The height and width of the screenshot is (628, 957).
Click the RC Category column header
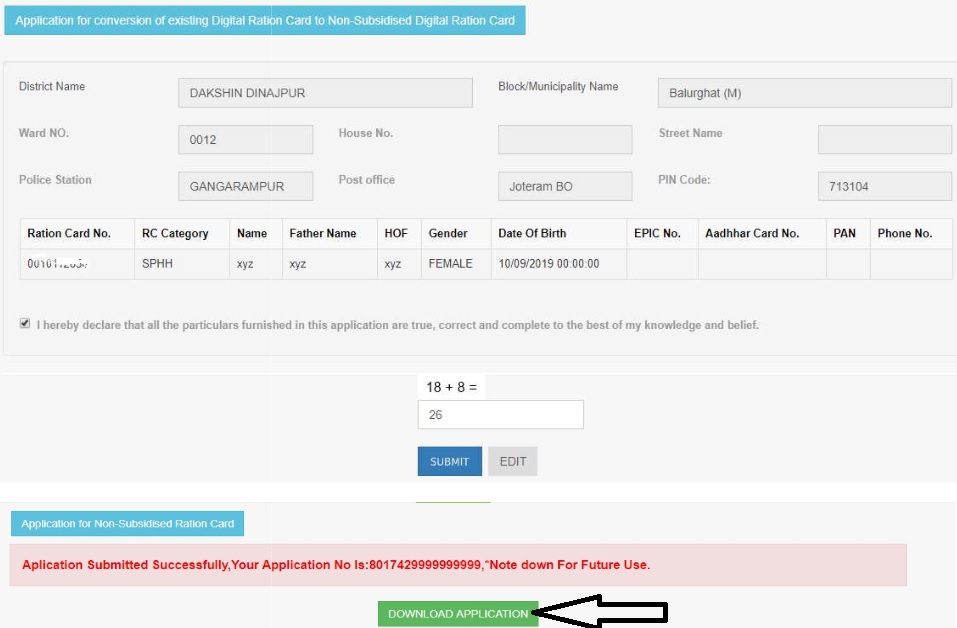(175, 233)
